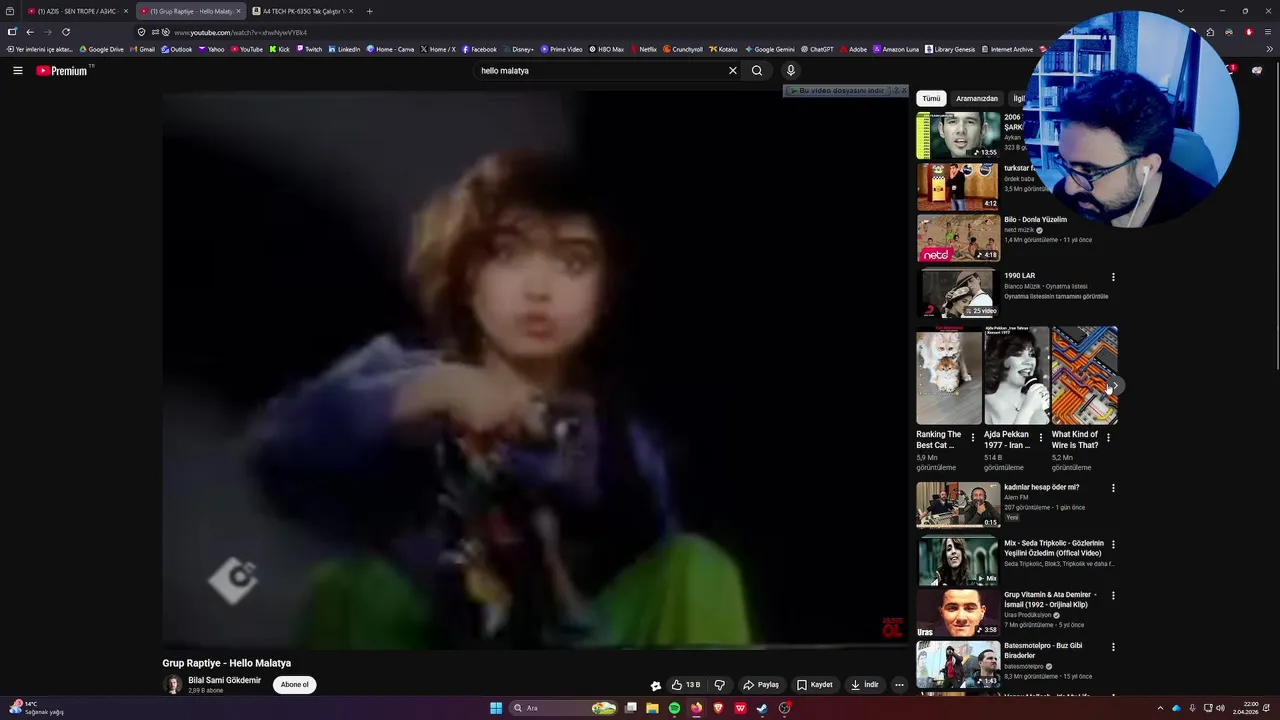The image size is (1280, 720).
Task: Show next shorts with right arrow
Action: (1114, 385)
